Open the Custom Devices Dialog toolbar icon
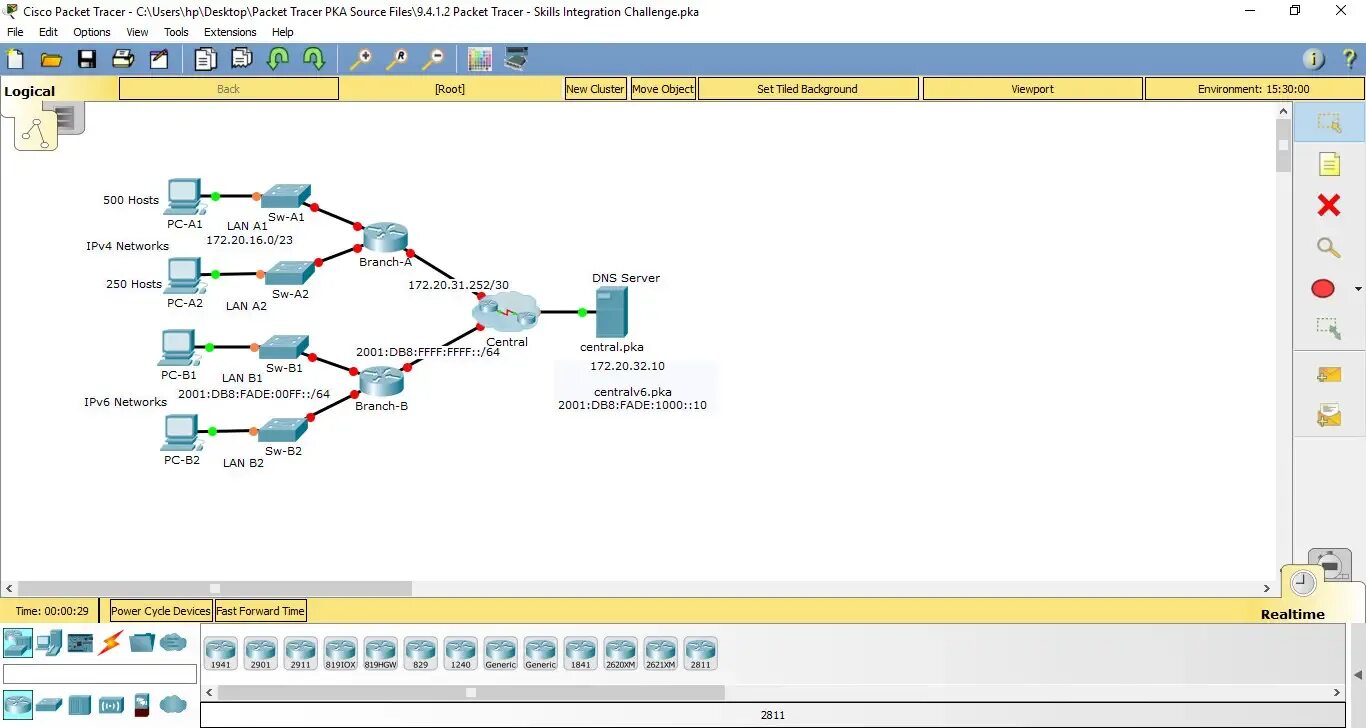 pyautogui.click(x=515, y=59)
